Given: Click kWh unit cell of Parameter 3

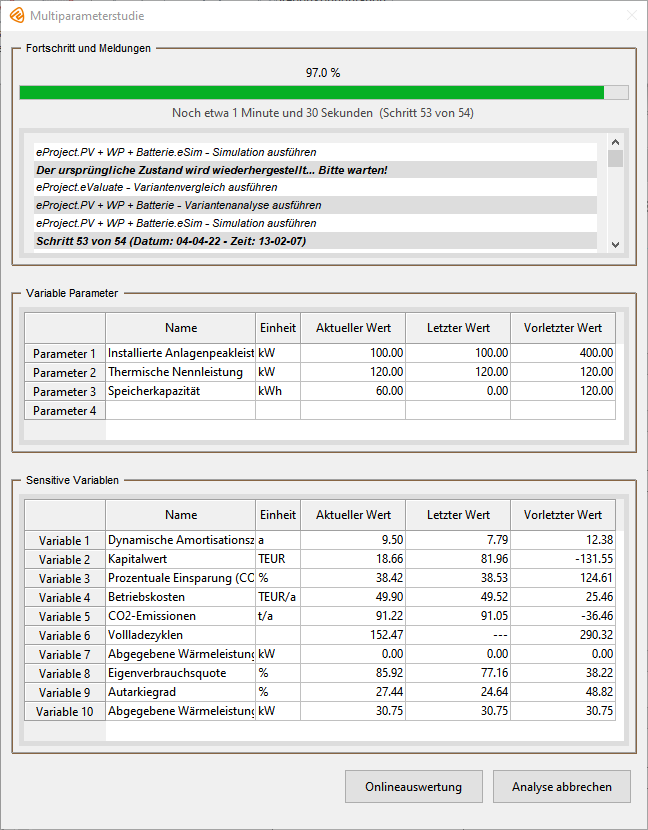Looking at the screenshot, I should pos(278,391).
